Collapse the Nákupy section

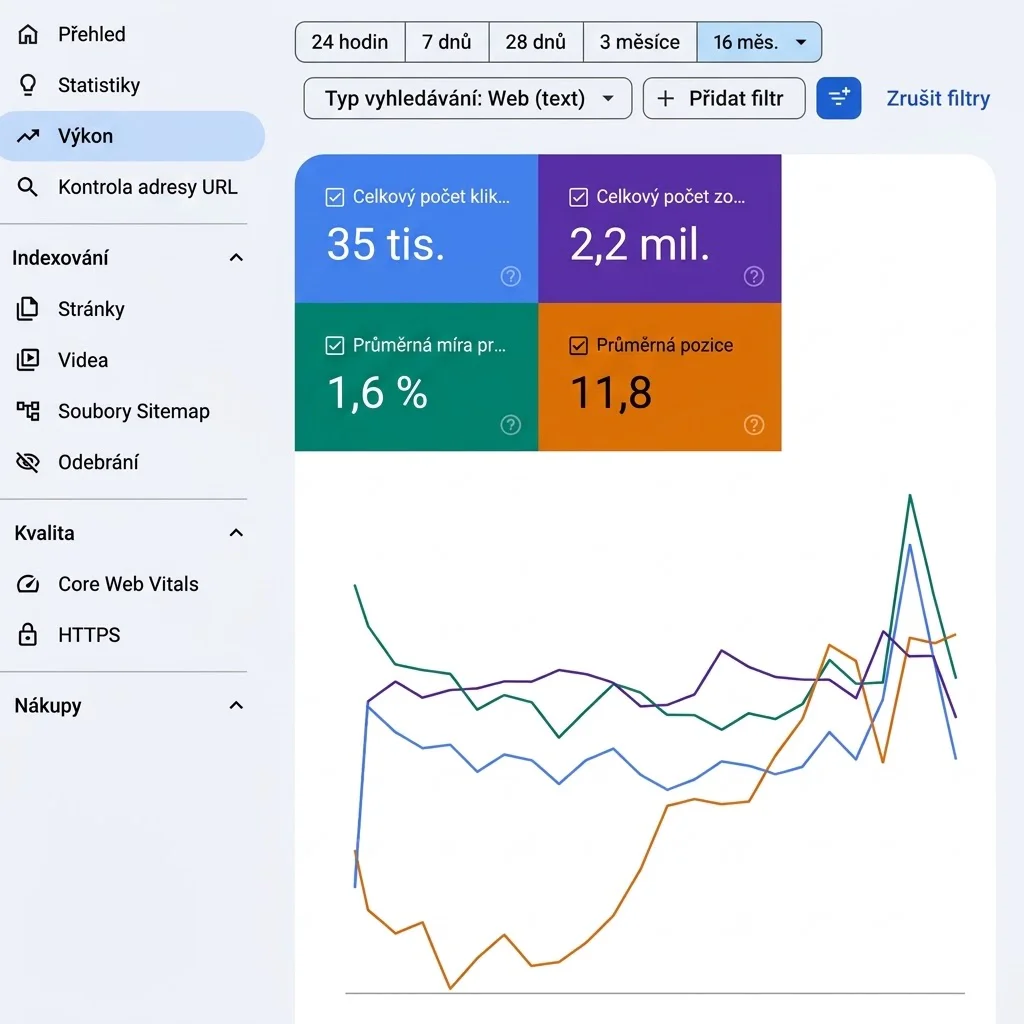236,705
